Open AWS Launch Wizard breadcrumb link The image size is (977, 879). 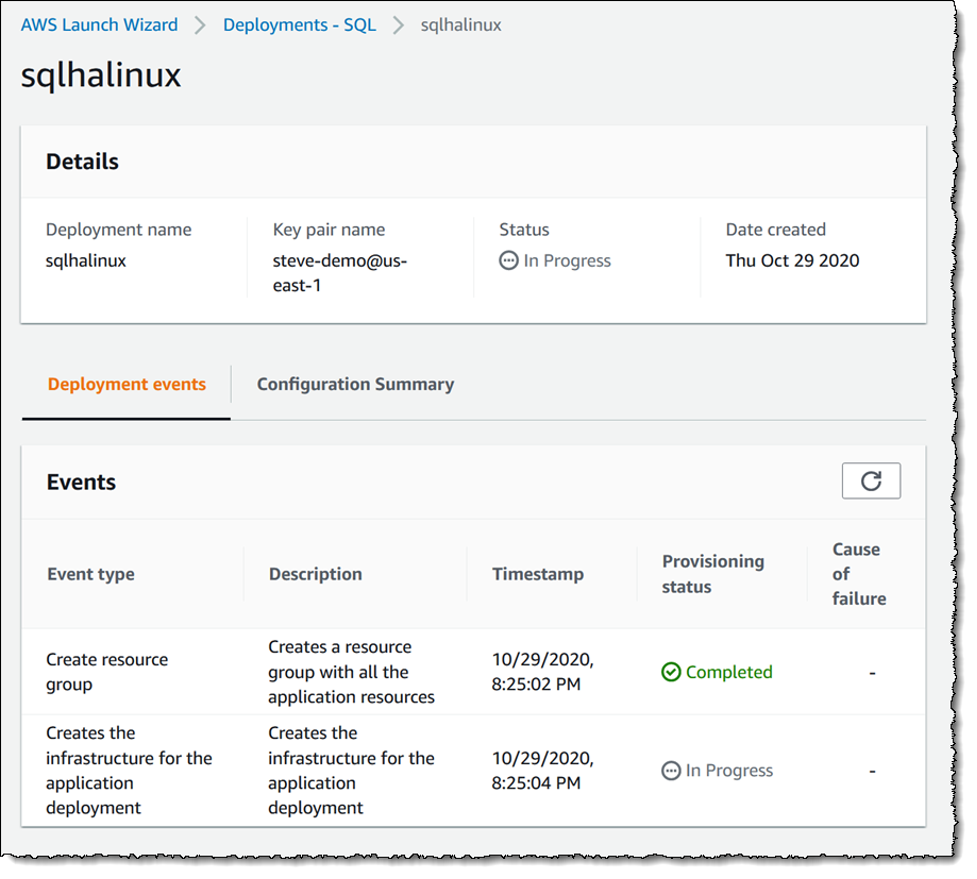[99, 25]
